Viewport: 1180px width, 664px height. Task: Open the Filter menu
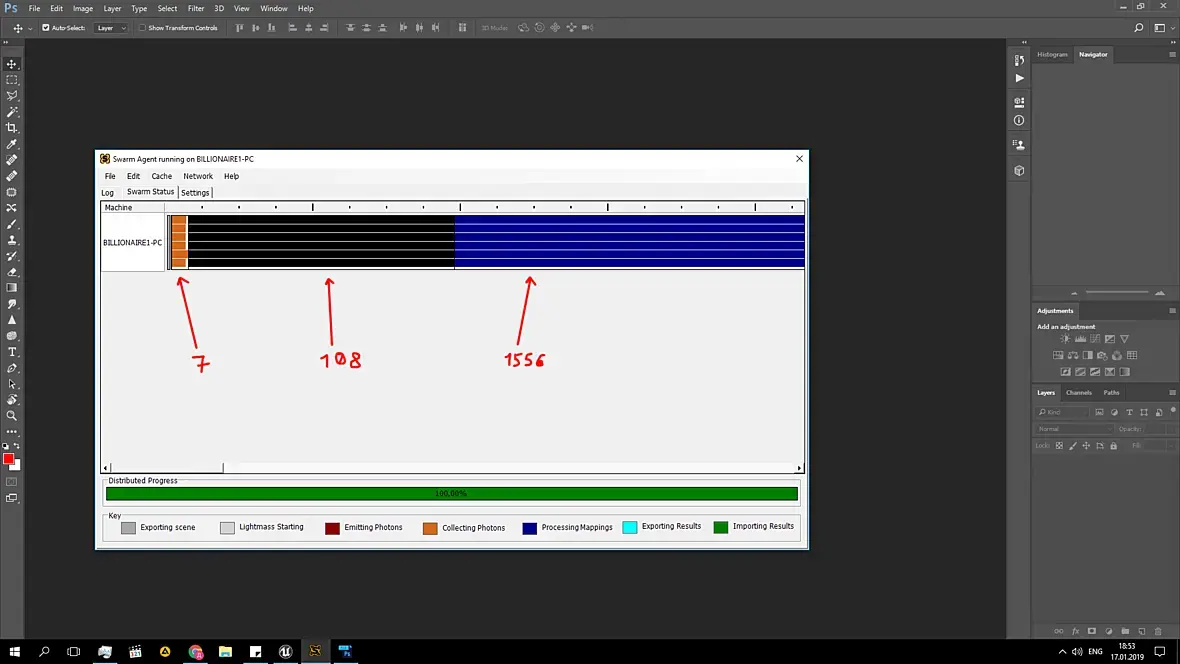(196, 8)
